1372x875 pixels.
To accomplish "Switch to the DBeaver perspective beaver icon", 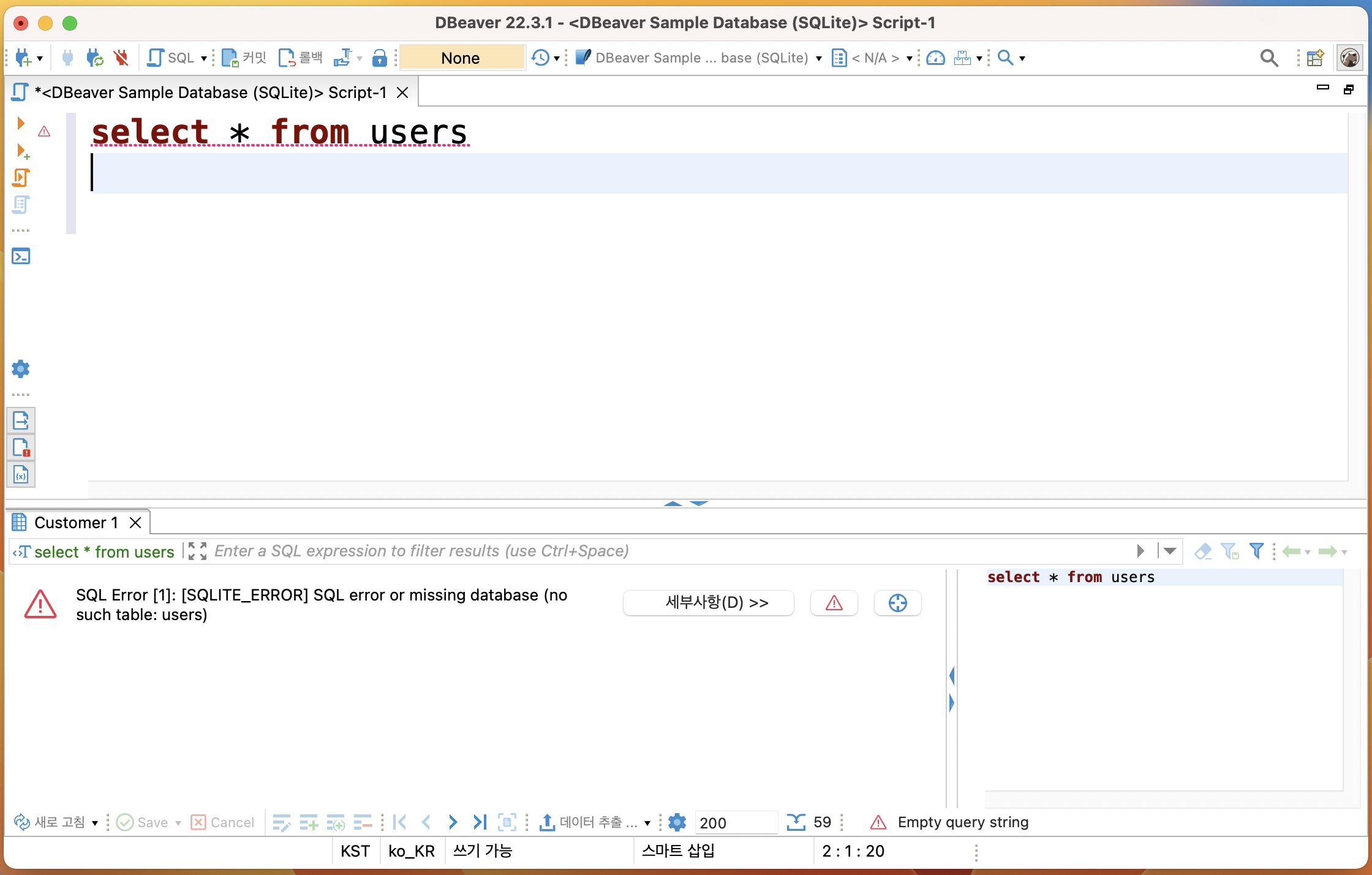I will click(1350, 58).
